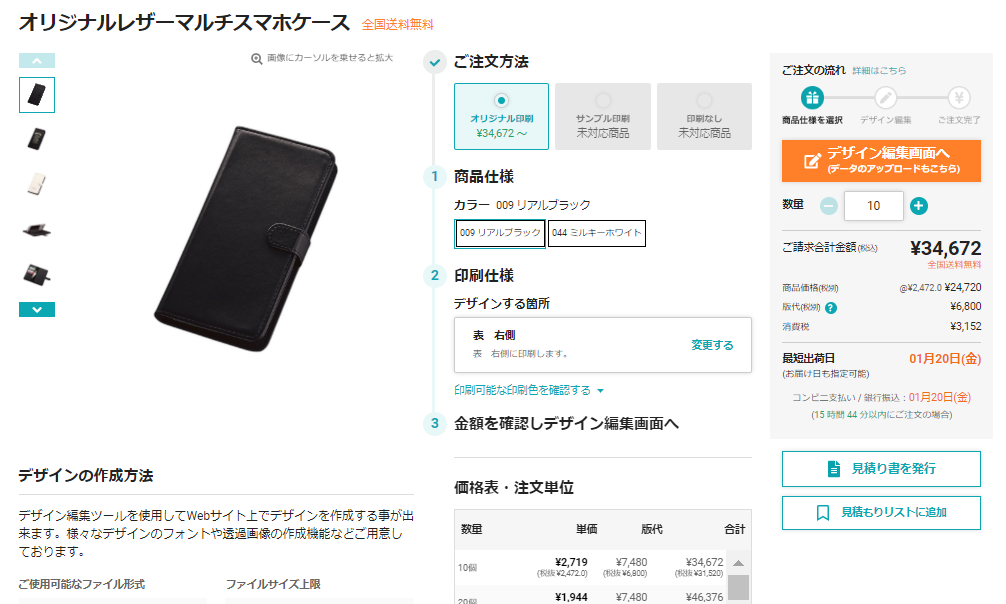
Task: Click the 見積り書を発行 button
Action: (881, 469)
